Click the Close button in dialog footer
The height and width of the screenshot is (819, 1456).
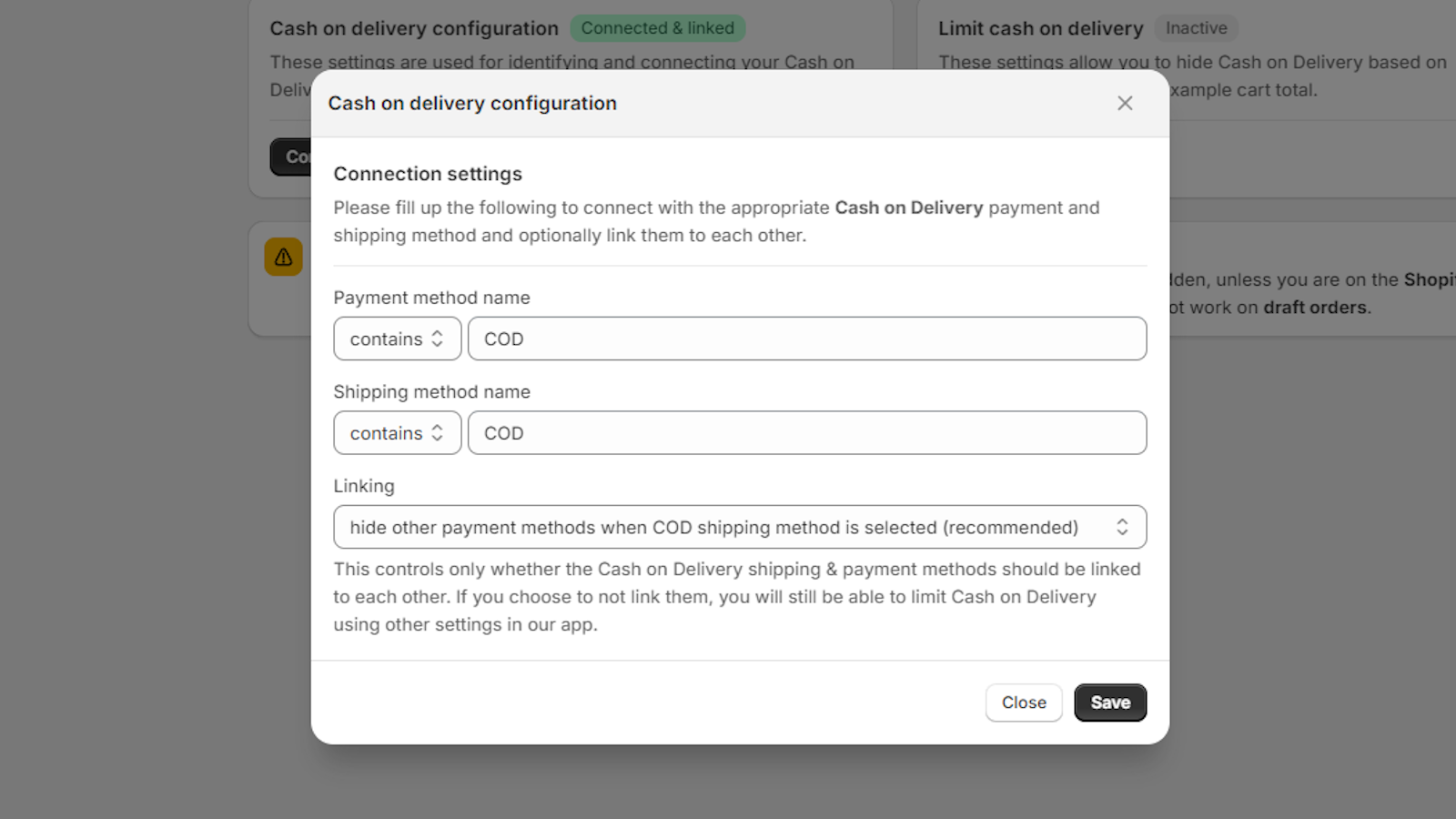(1024, 703)
